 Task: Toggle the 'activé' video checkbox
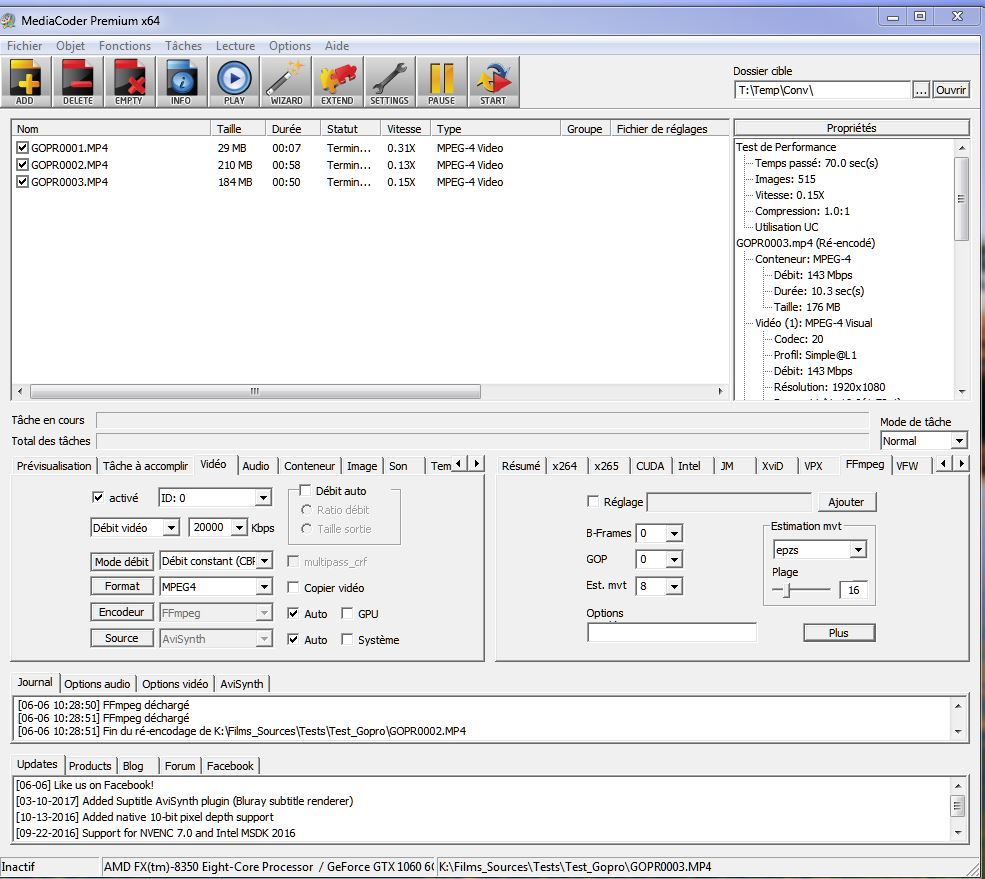tap(98, 498)
